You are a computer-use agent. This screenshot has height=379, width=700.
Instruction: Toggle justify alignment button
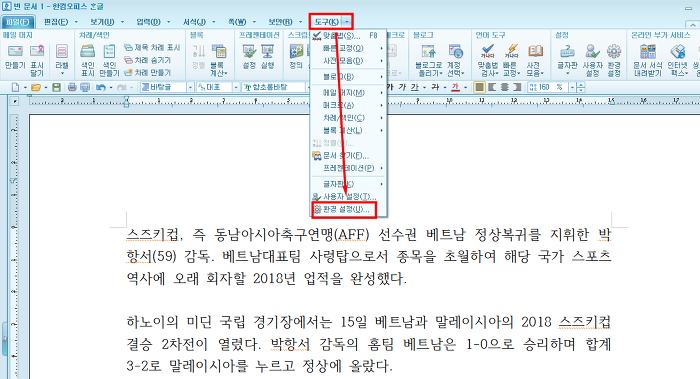pyautogui.click(x=479, y=87)
